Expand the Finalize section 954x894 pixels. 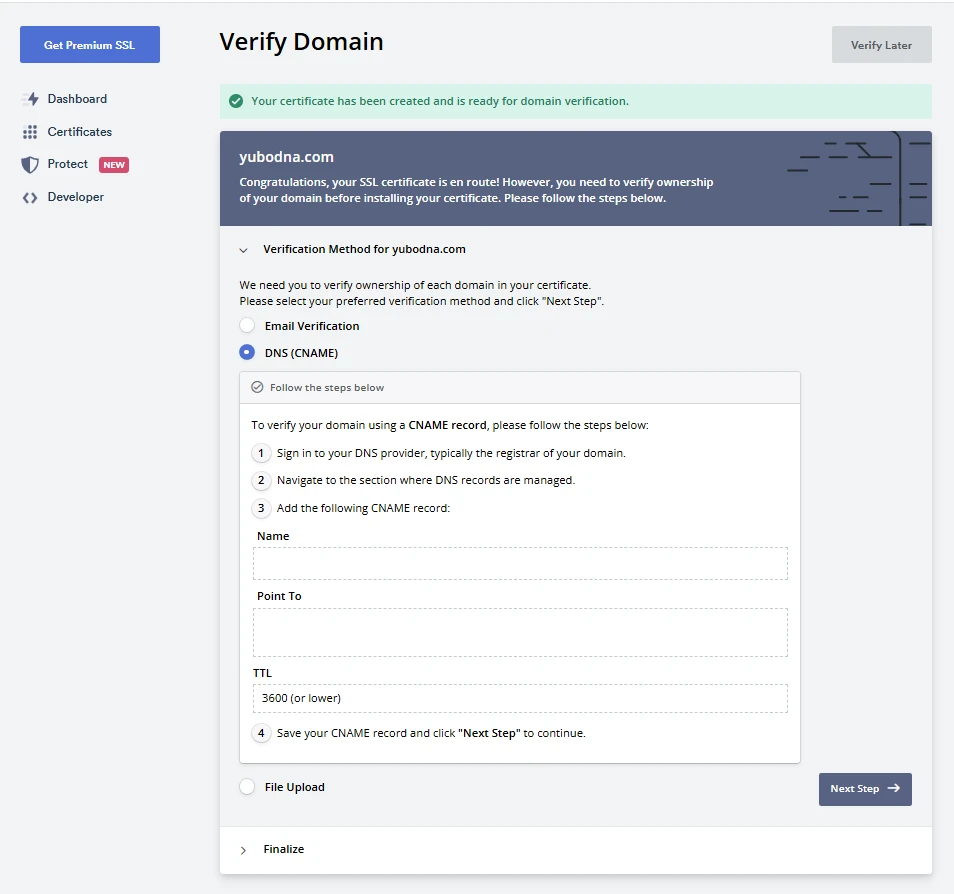pos(244,849)
